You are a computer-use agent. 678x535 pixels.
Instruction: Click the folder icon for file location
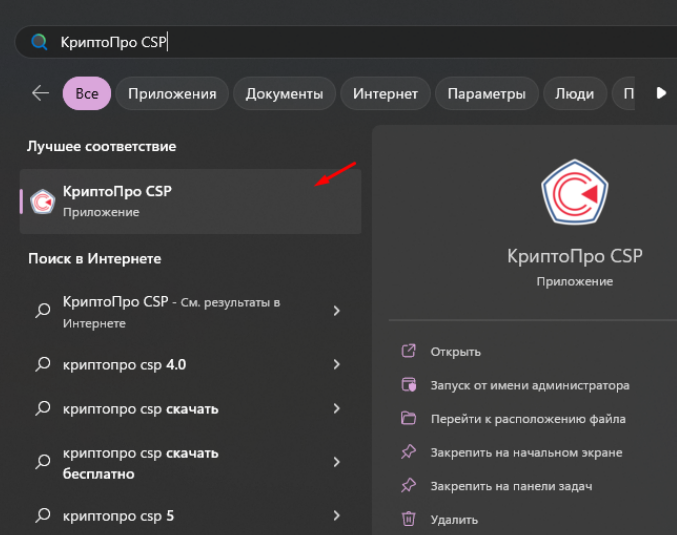coord(409,418)
